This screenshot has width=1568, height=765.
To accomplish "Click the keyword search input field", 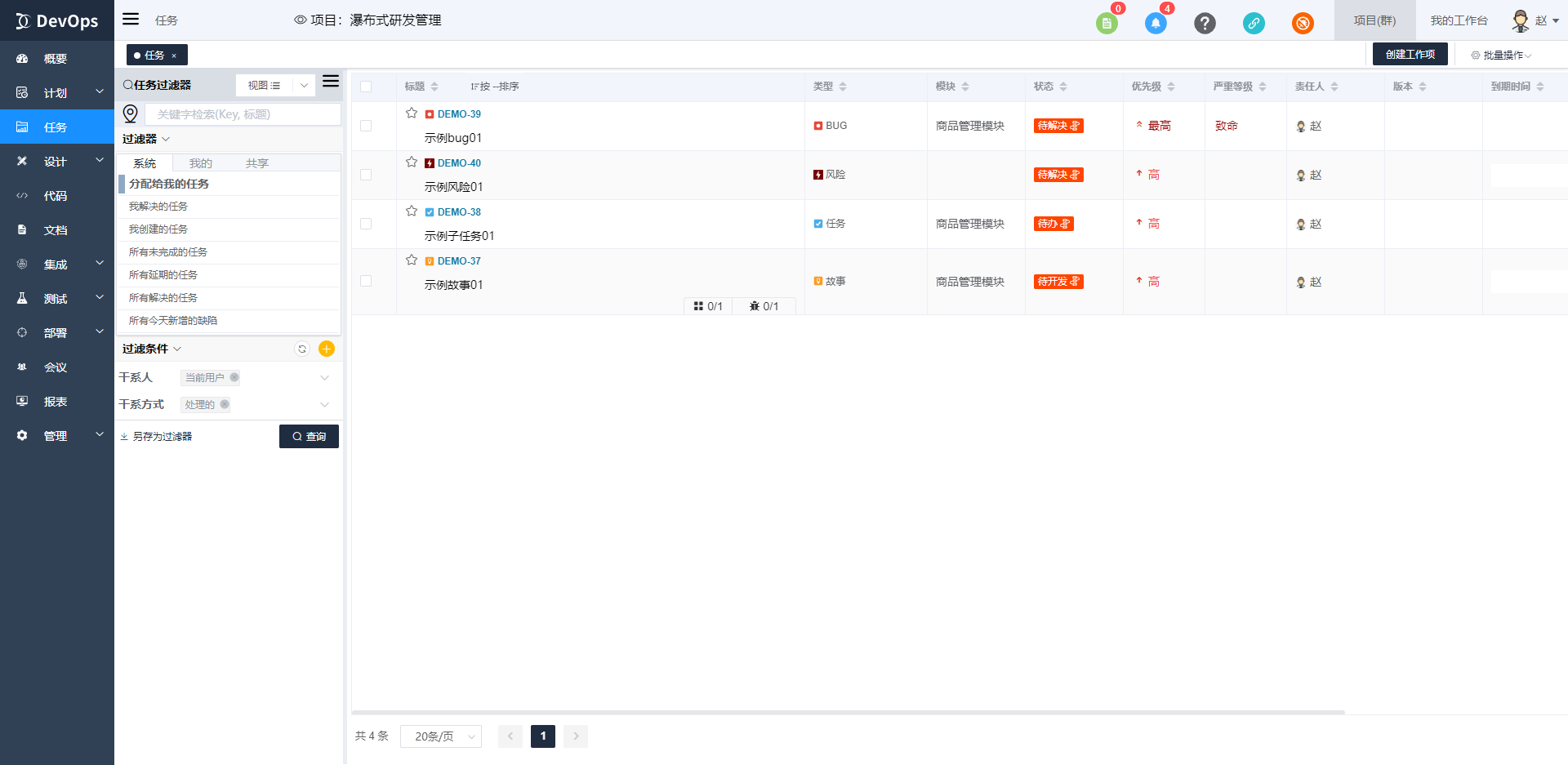I will (x=243, y=114).
